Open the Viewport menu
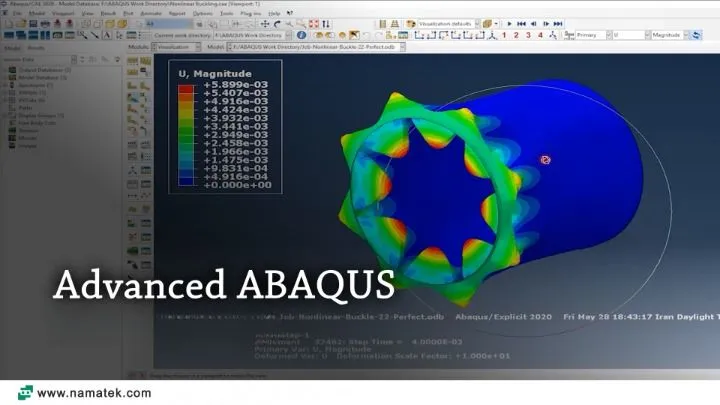720x405 pixels. point(63,13)
